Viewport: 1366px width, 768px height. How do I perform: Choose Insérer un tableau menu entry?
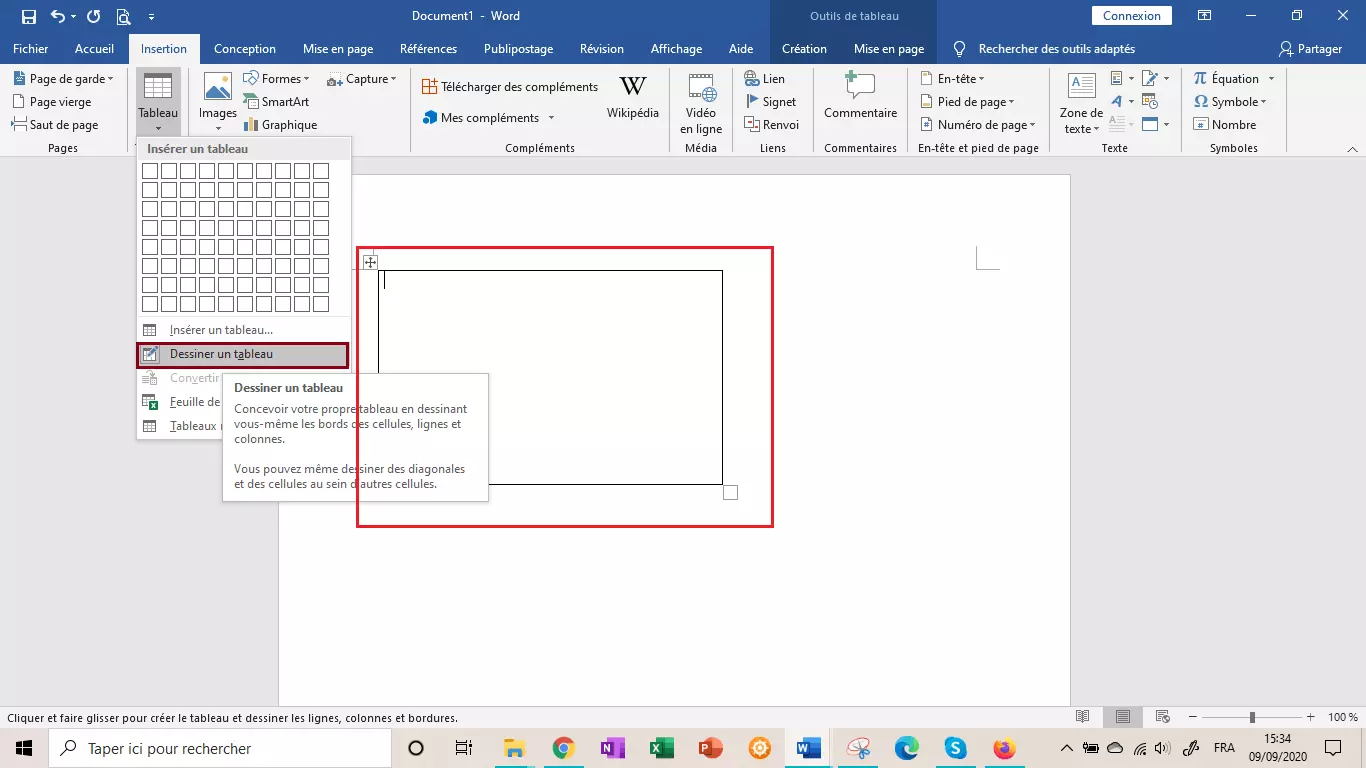pyautogui.click(x=243, y=330)
